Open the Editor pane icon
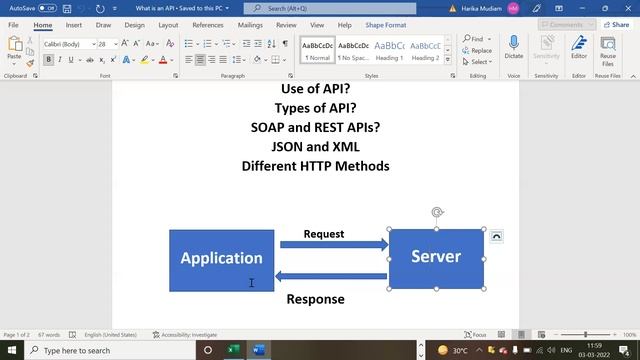Image resolution: width=640 pixels, height=360 pixels. click(579, 43)
